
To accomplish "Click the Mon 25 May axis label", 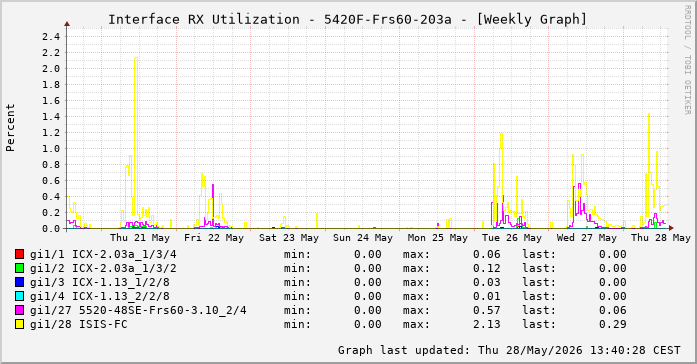I will (438, 238).
